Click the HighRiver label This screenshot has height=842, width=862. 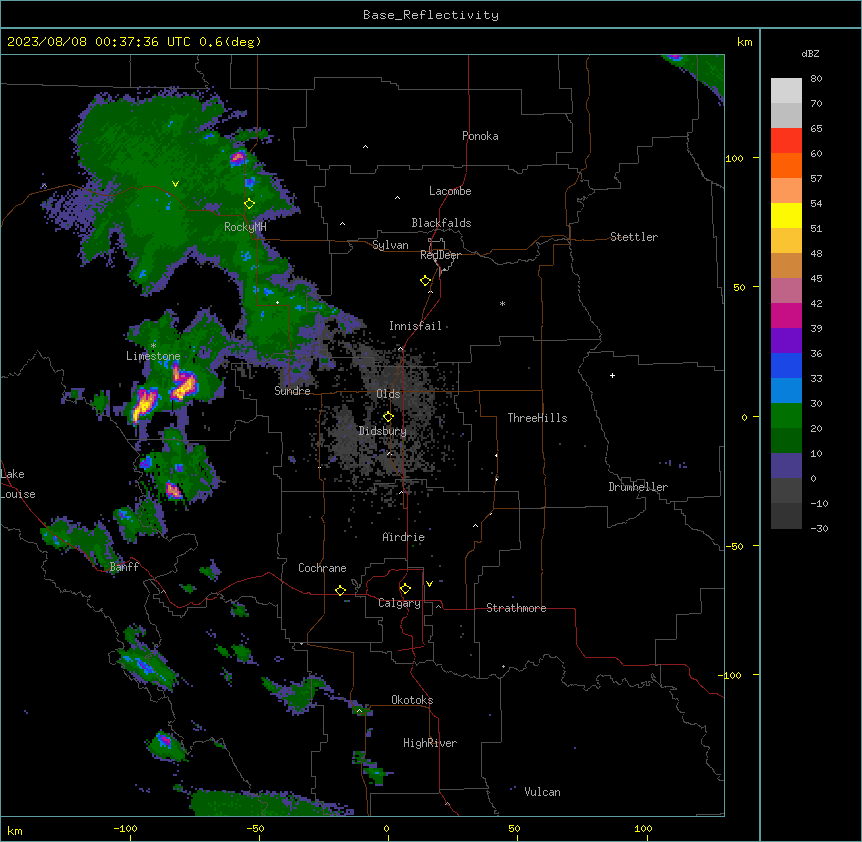point(430,743)
